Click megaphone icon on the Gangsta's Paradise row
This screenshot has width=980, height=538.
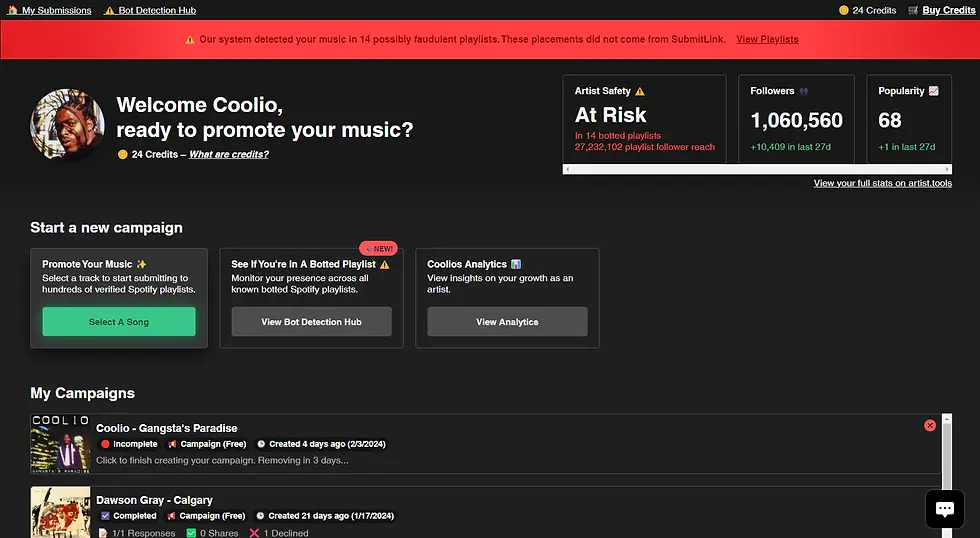coord(172,444)
